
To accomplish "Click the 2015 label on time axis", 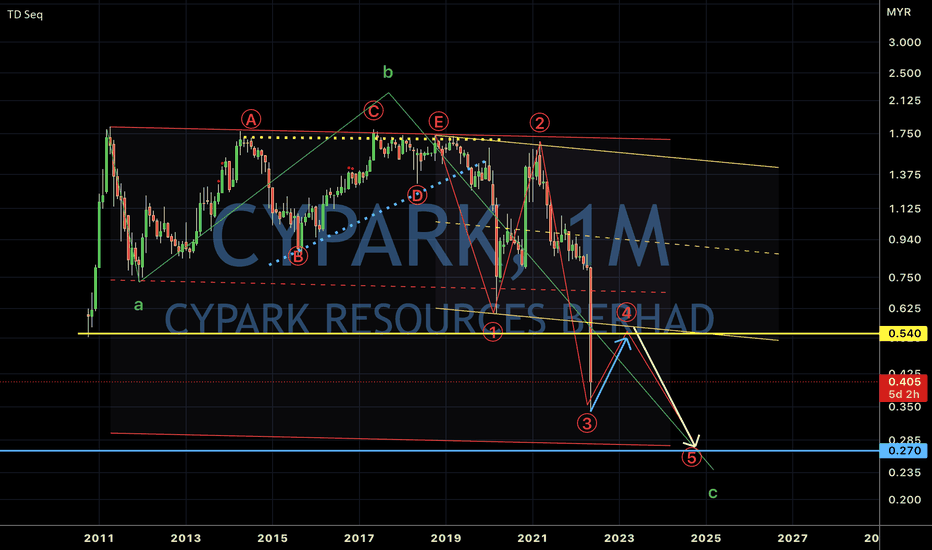I will point(272,538).
